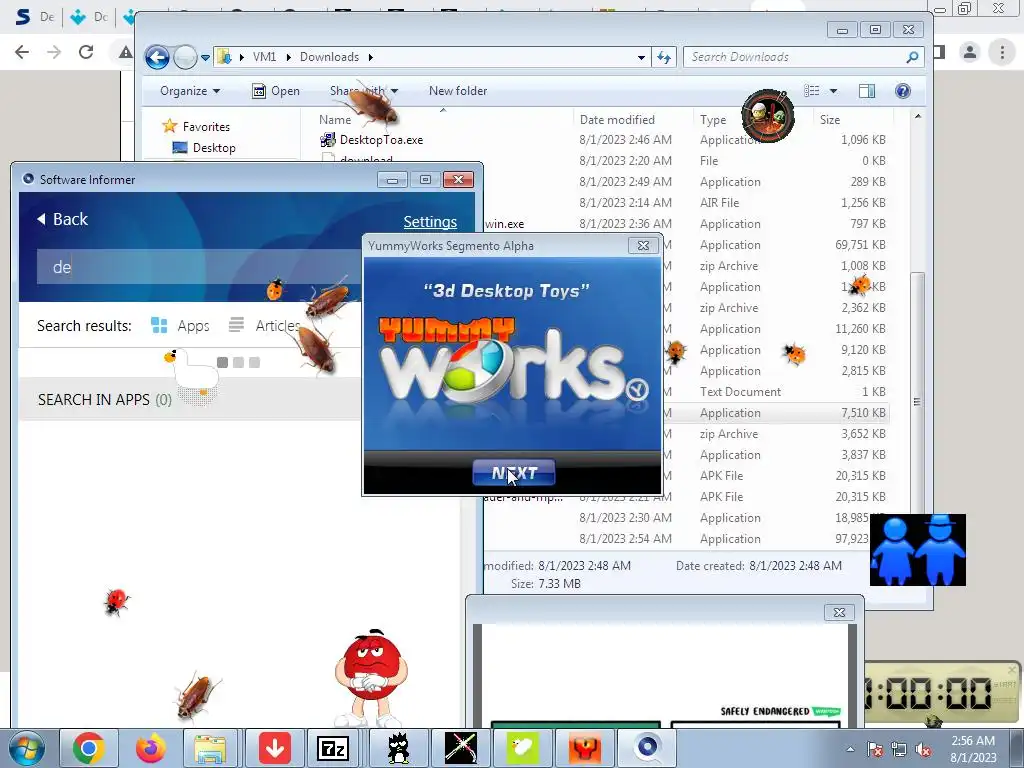1024x768 pixels.
Task: Open the Share with menu
Action: [x=364, y=91]
